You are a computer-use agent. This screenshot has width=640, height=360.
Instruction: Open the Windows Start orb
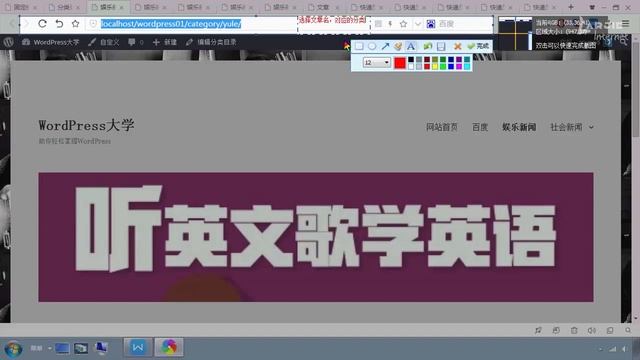point(13,349)
